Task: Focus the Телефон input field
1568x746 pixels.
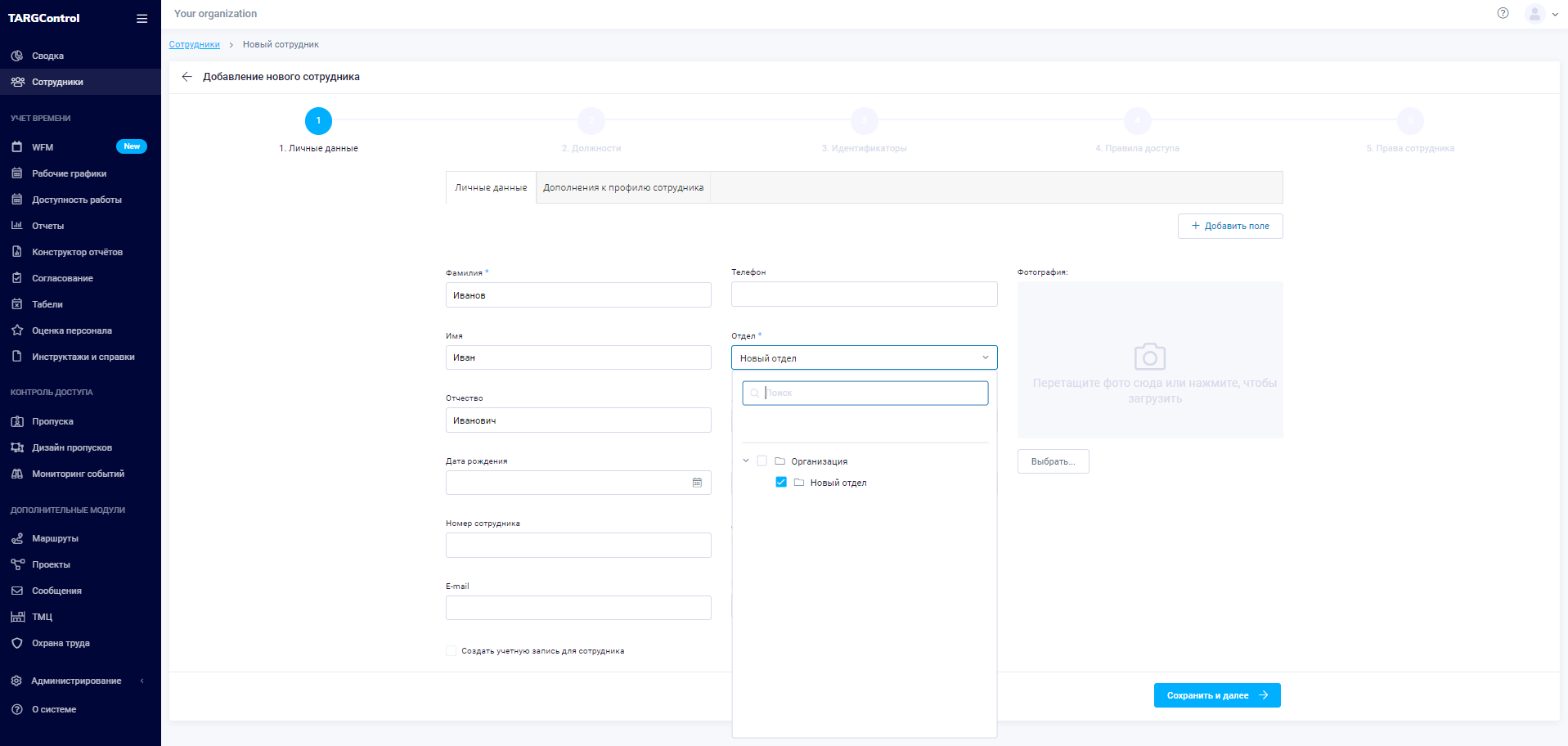Action: (x=864, y=294)
